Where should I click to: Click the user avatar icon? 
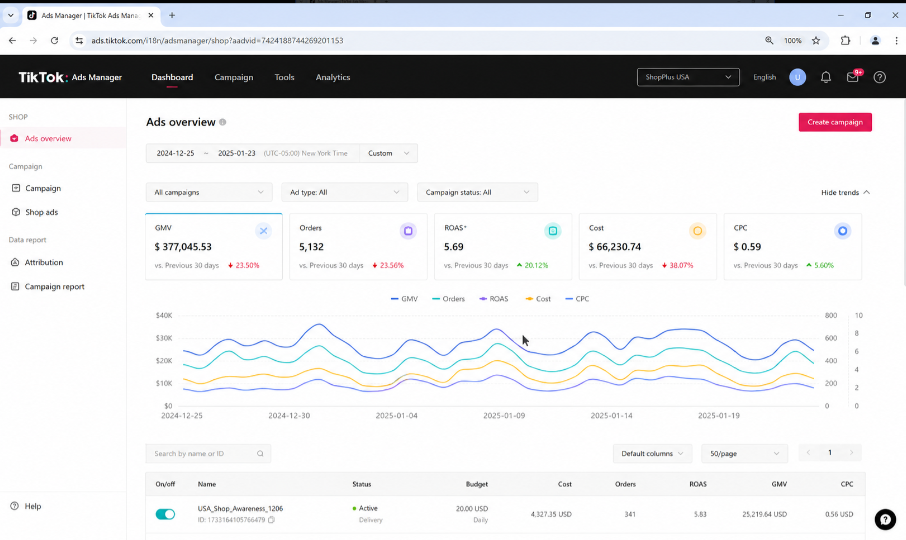(797, 77)
